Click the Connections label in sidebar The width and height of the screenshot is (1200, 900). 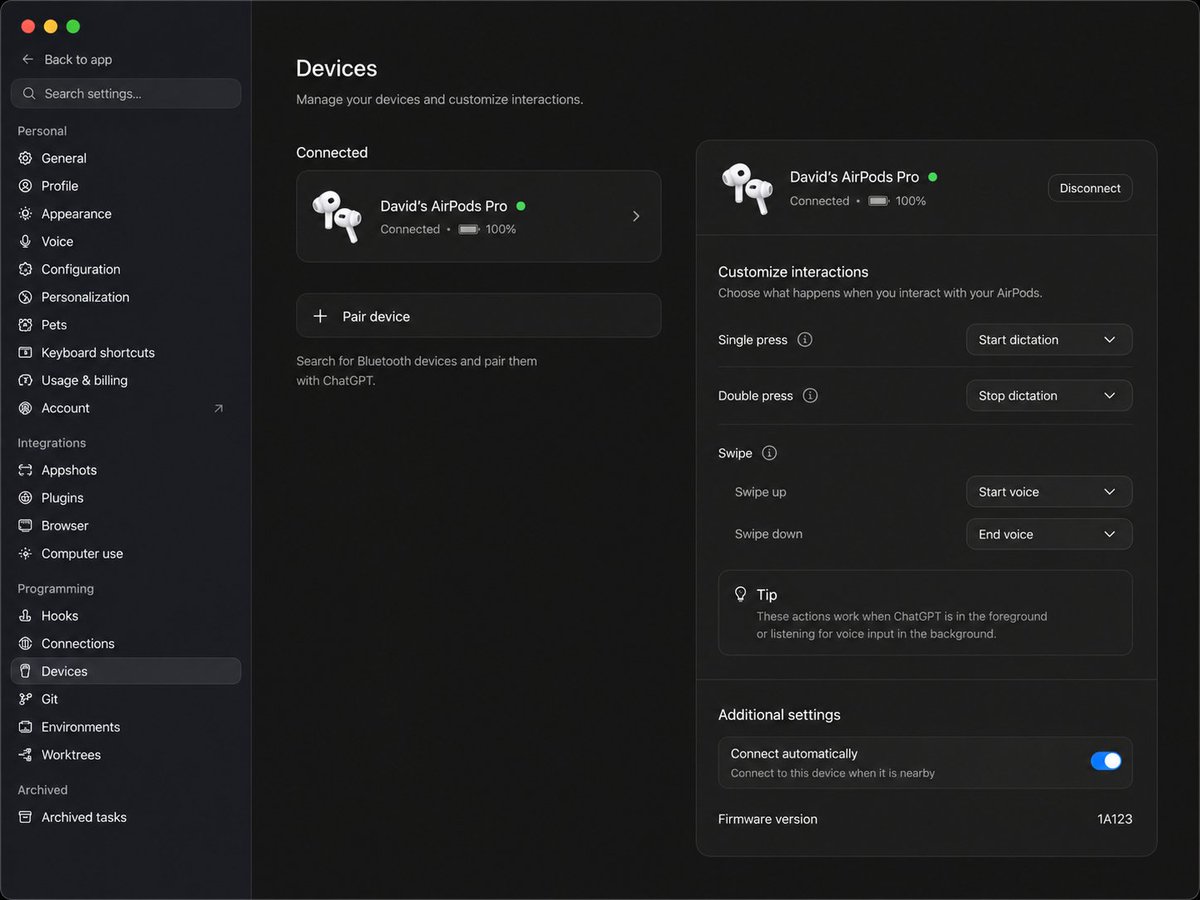[78, 644]
